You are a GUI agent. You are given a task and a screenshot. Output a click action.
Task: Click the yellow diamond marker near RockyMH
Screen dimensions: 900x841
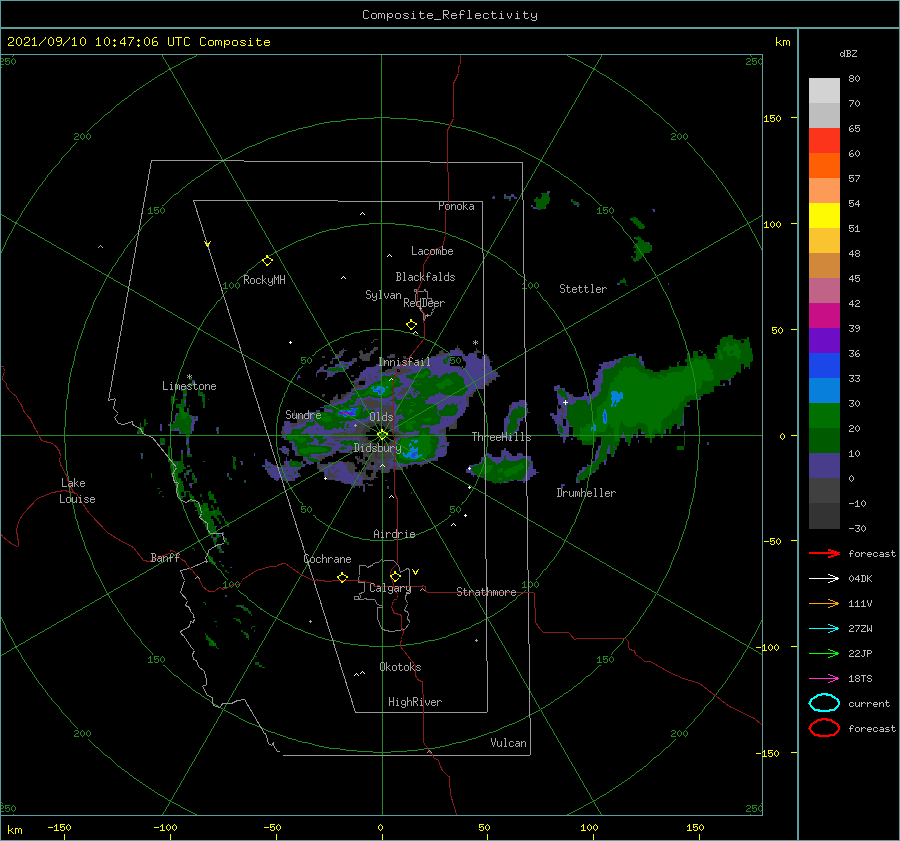267,261
